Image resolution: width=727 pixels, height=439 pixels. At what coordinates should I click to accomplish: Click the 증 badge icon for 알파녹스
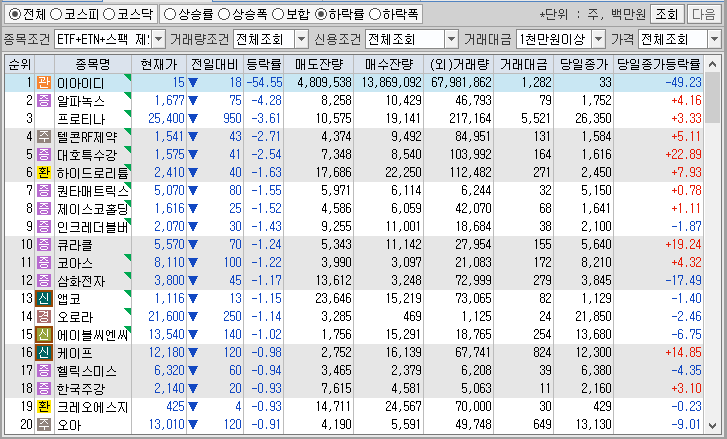pyautogui.click(x=44, y=101)
